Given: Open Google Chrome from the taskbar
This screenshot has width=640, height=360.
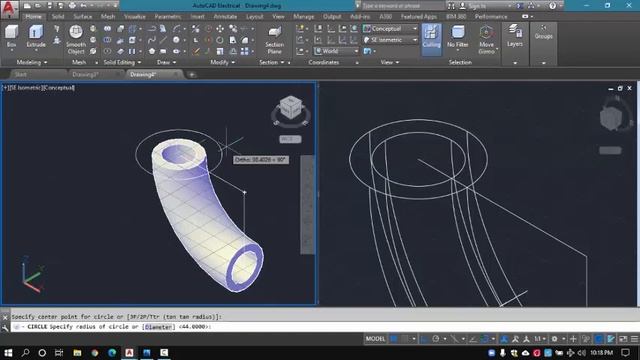Looking at the screenshot, I should pos(95,353).
